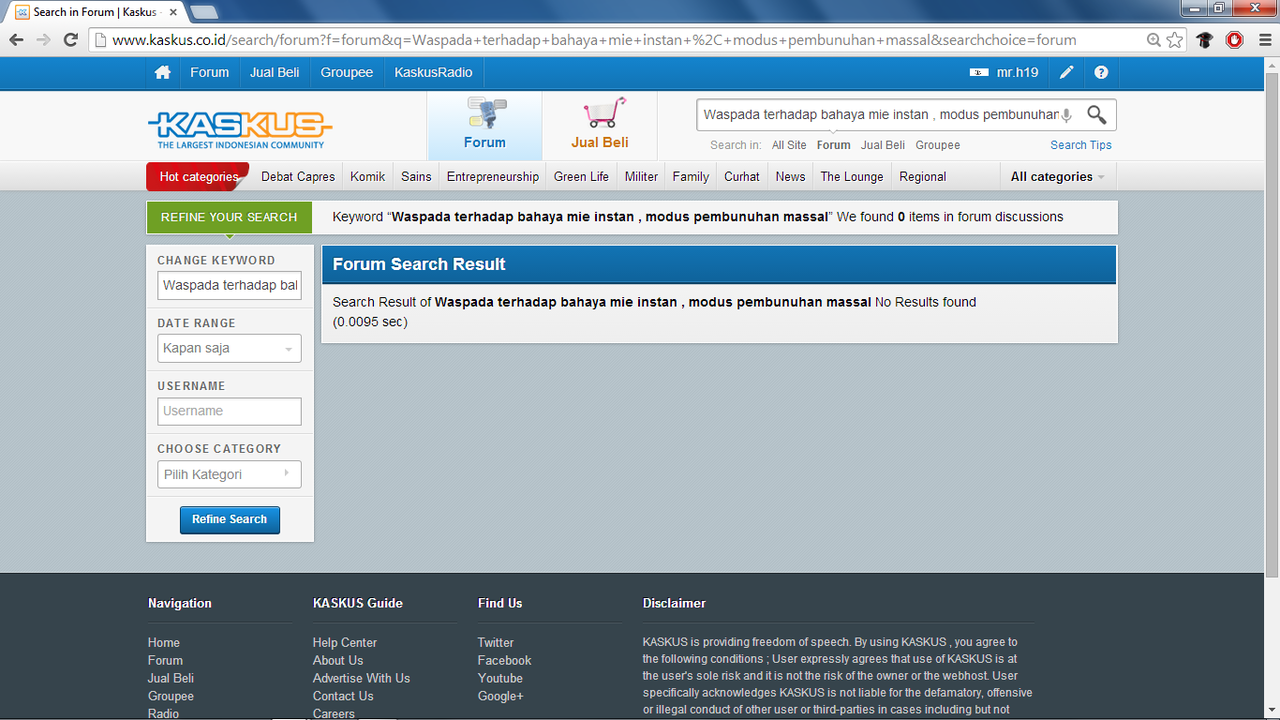Click the microphone voice search icon

(1066, 115)
